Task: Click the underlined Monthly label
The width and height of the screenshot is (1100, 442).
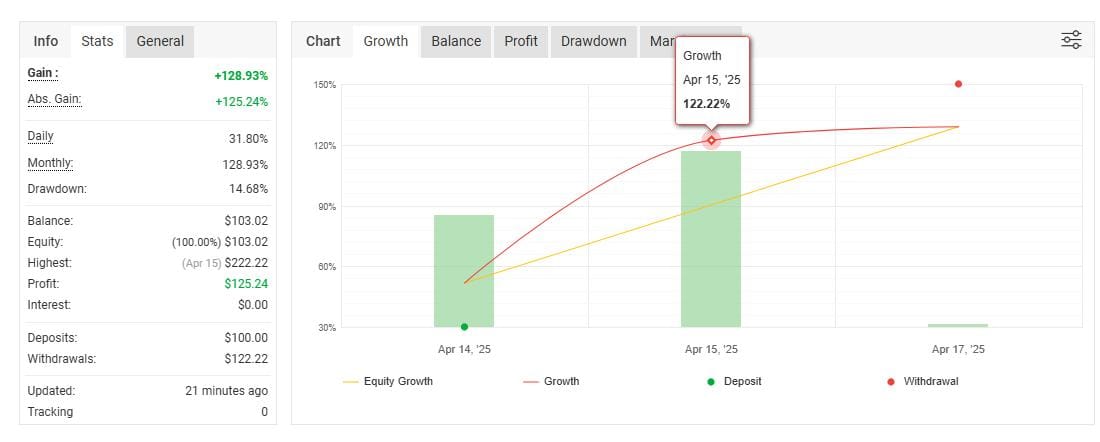Action: pos(51,163)
